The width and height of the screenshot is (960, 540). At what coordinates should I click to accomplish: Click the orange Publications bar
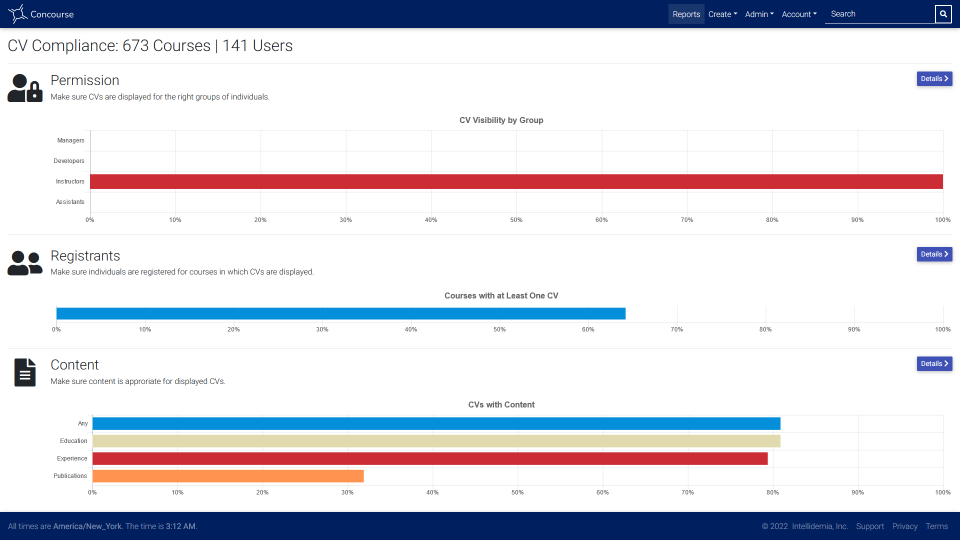228,476
